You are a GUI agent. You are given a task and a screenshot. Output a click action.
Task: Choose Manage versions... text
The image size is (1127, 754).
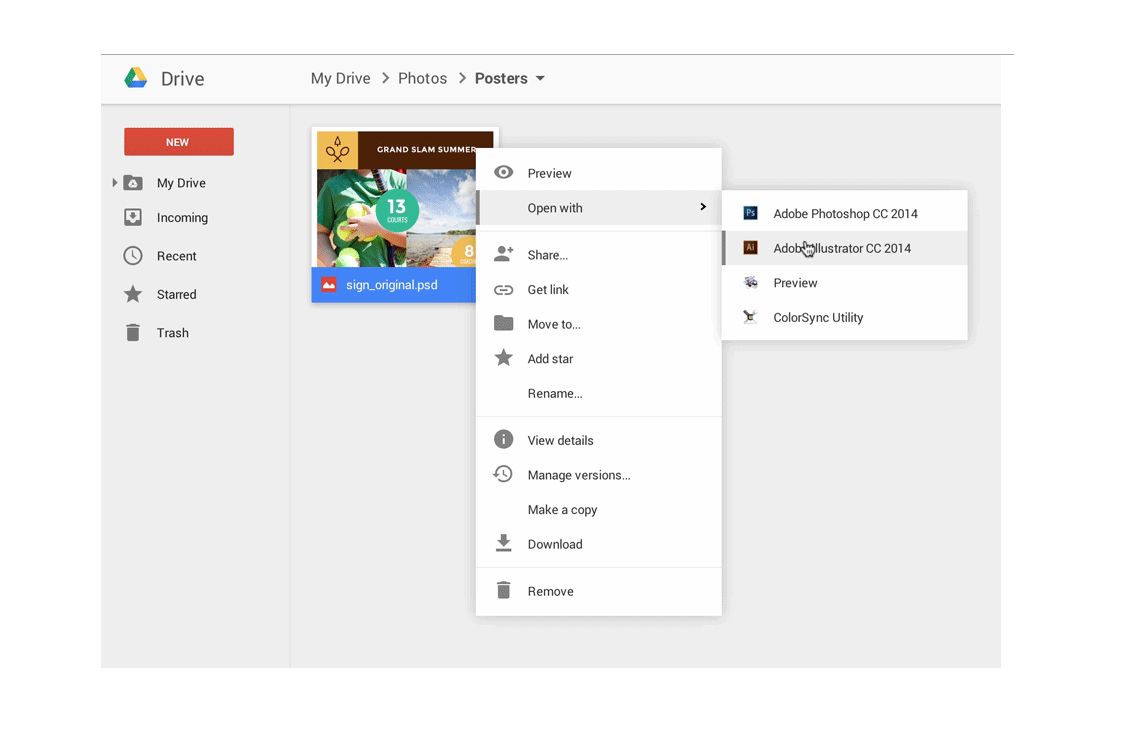click(579, 475)
